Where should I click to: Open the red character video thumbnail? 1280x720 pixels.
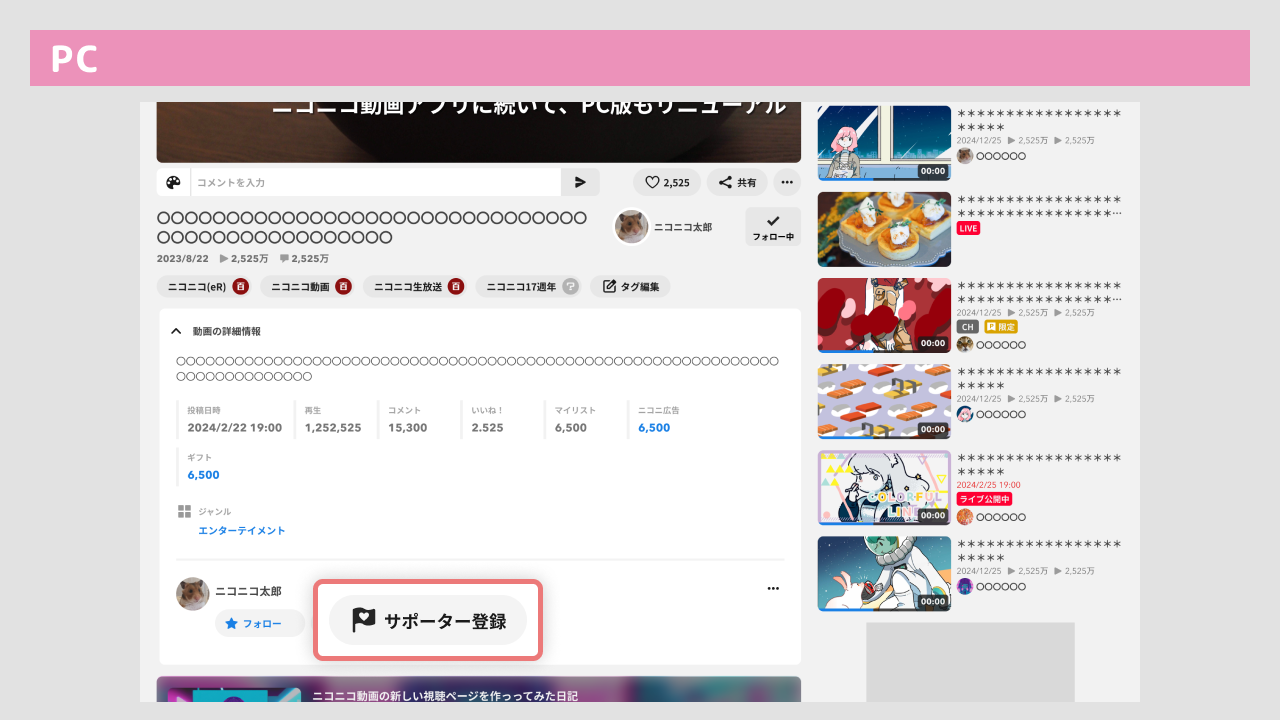[884, 315]
